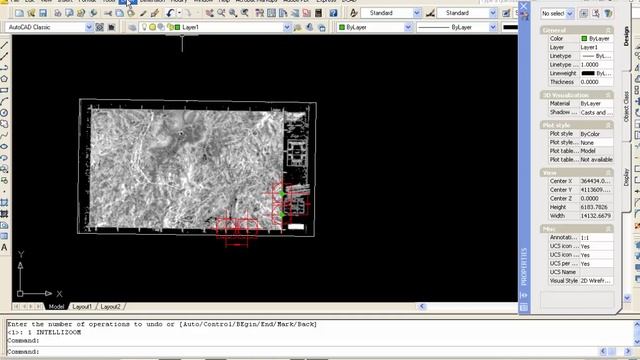Click the Plot printer icon
This screenshot has width=640, height=360.
coord(58,13)
